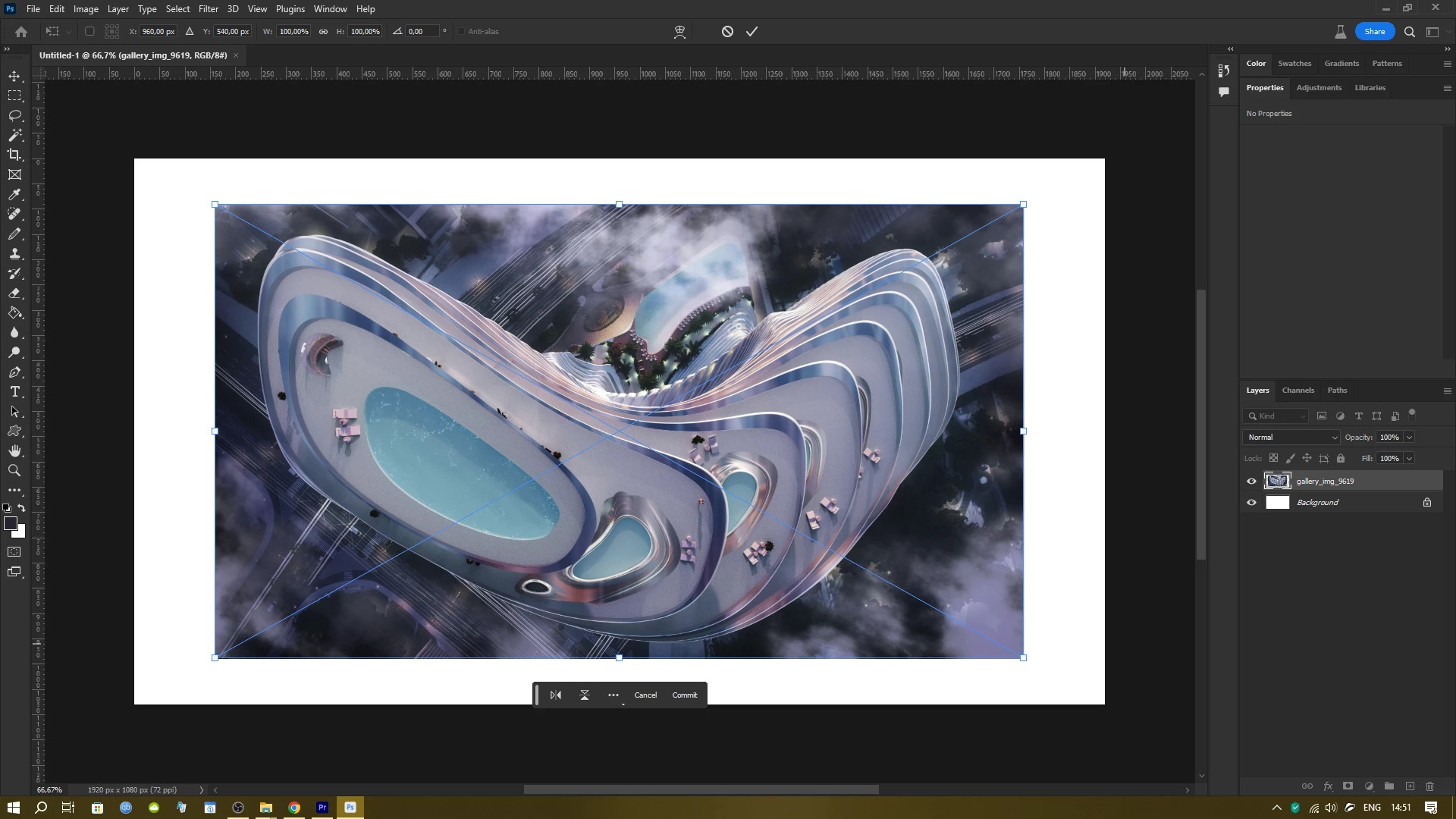Select the Lasso tool
This screenshot has width=1456, height=819.
tap(14, 115)
